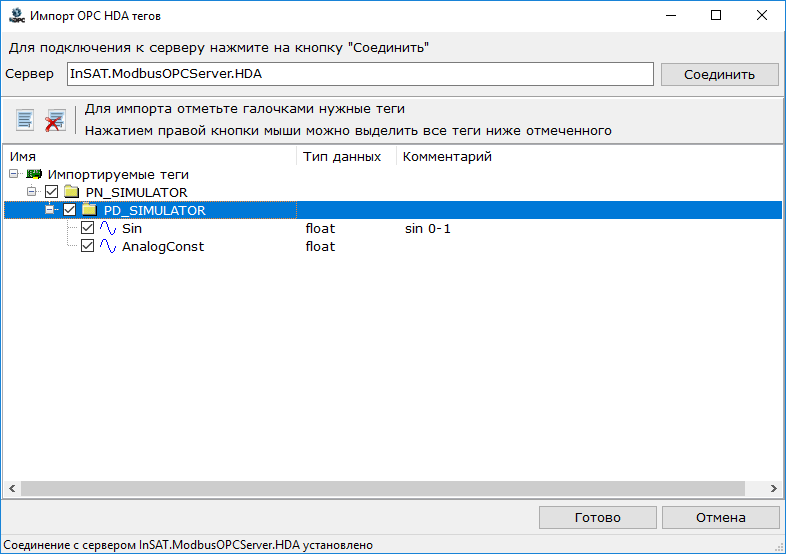The width and height of the screenshot is (786, 554).
Task: Select the Импортируемые теги tree label
Action: click(x=118, y=174)
